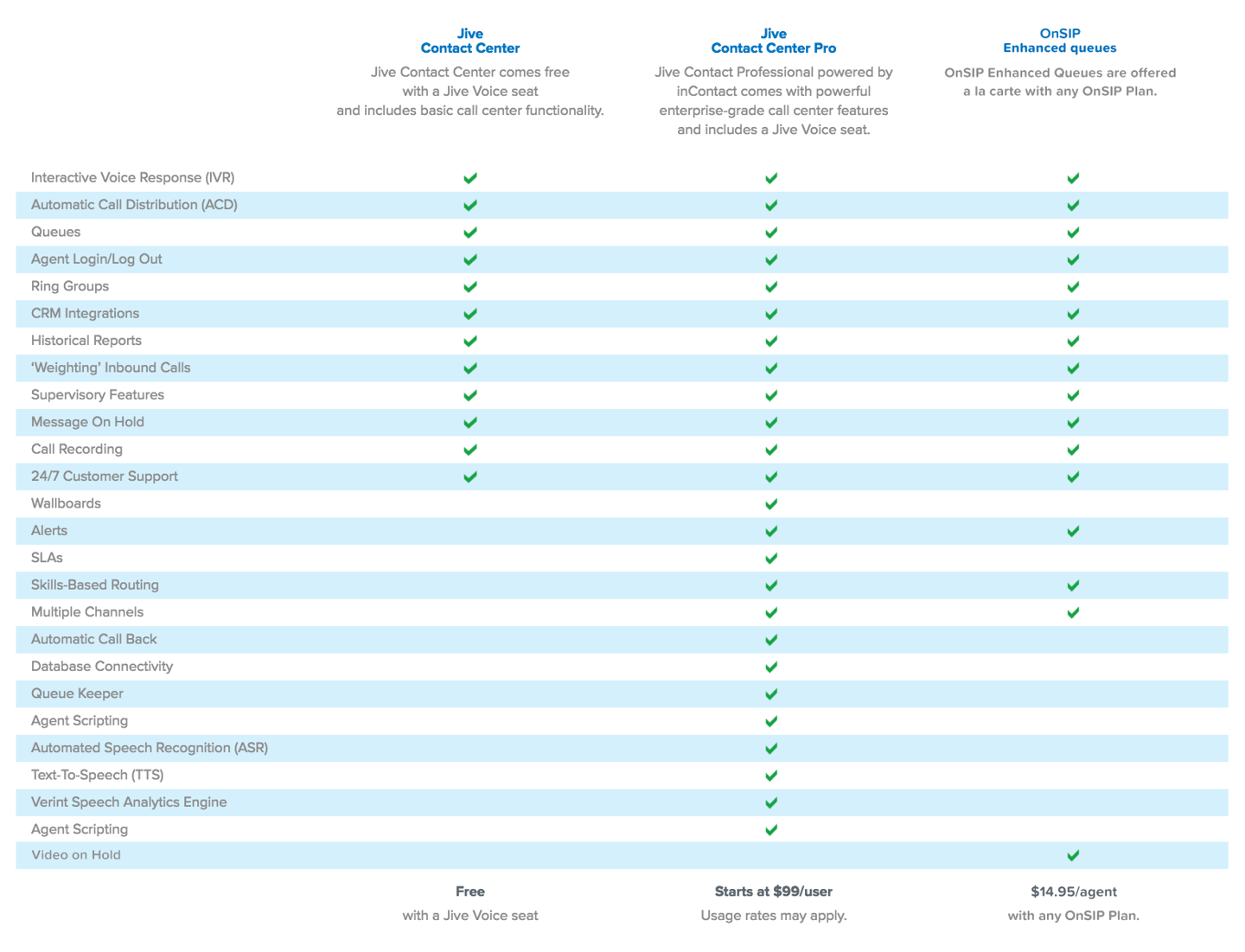Select the 'Supervisory Features' row label
This screenshot has height=952, width=1245.
98,395
